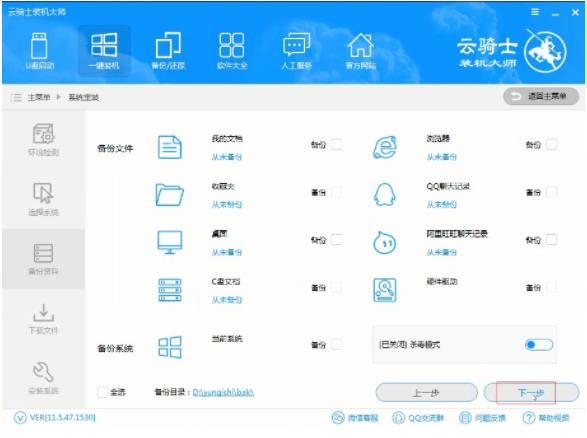Screen dimensions: 587x438
Task: Check the QQ聊天记录 backup checkbox
Action: click(x=551, y=192)
